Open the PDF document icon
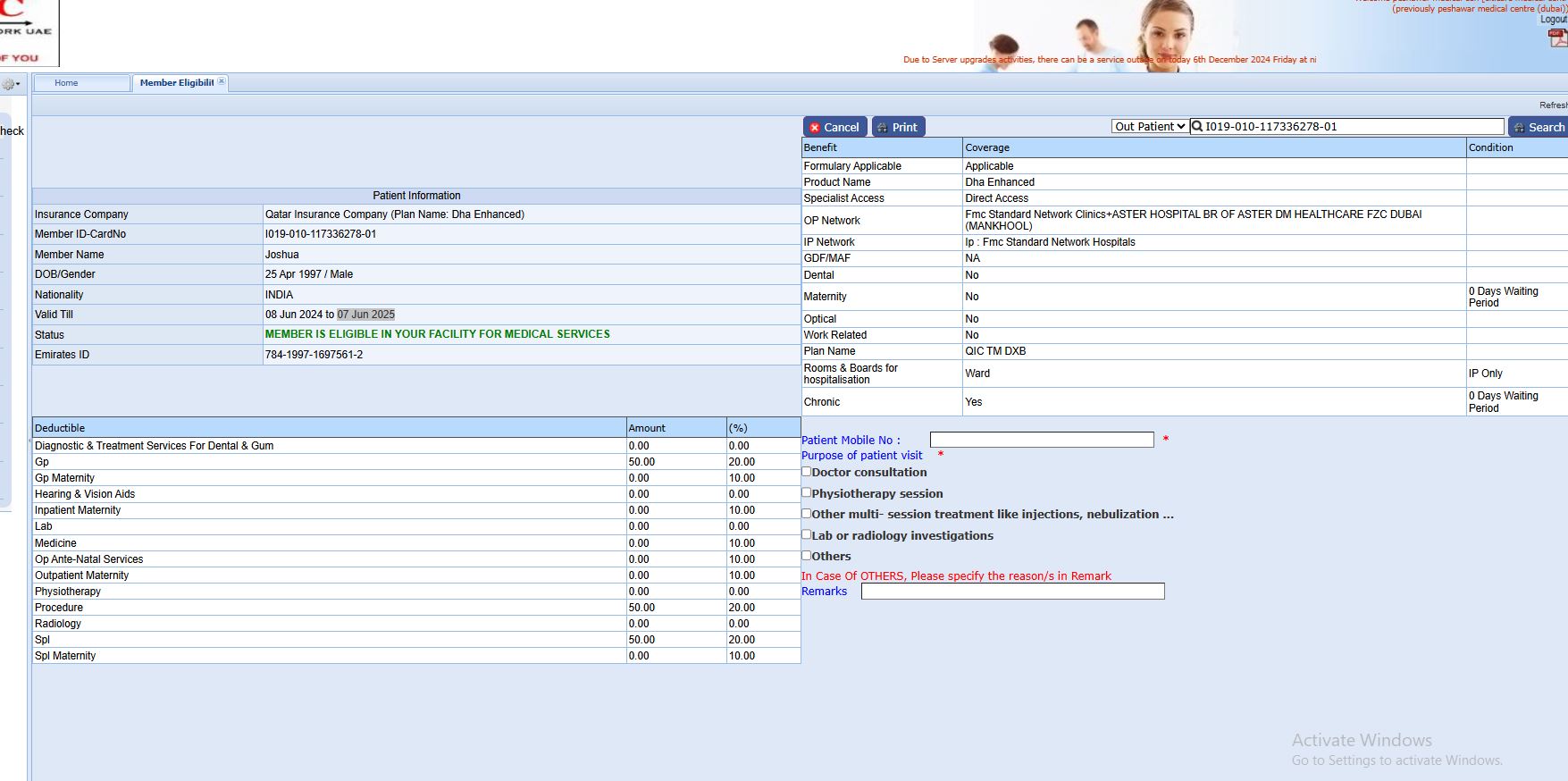 [1556, 38]
